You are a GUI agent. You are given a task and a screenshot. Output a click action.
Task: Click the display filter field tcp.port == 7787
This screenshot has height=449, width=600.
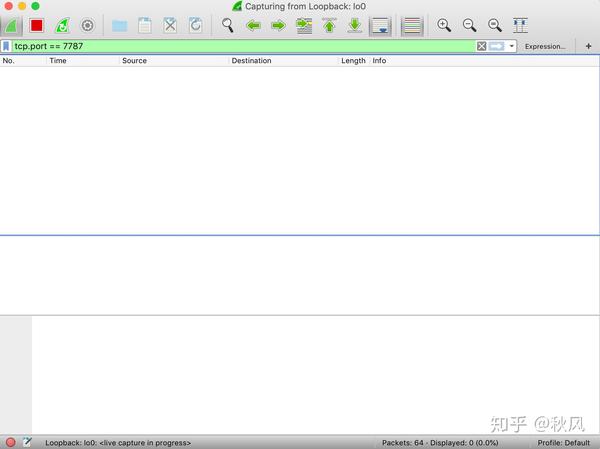tap(243, 46)
